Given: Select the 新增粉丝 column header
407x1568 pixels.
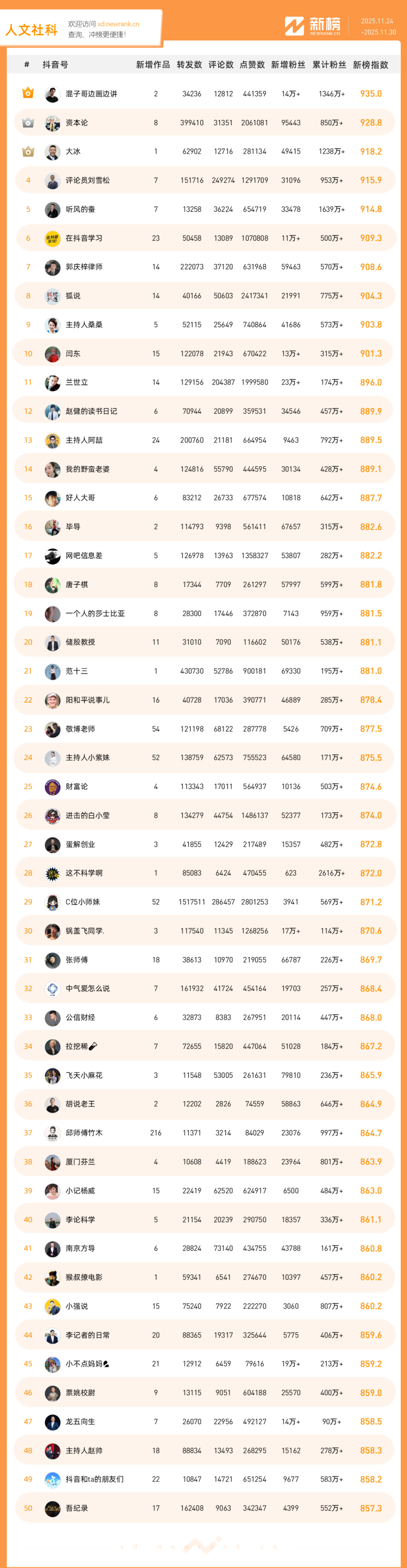Looking at the screenshot, I should 288,65.
